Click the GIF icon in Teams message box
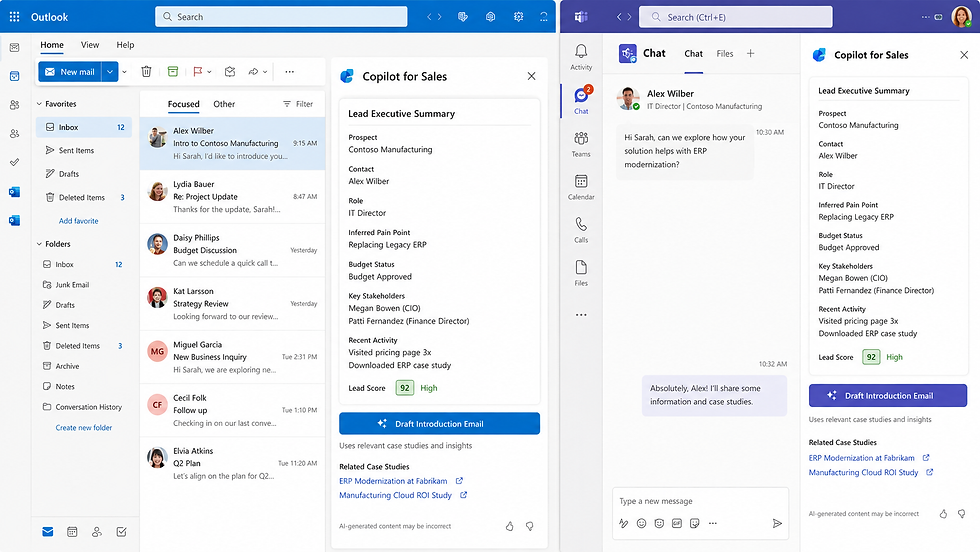 [677, 523]
